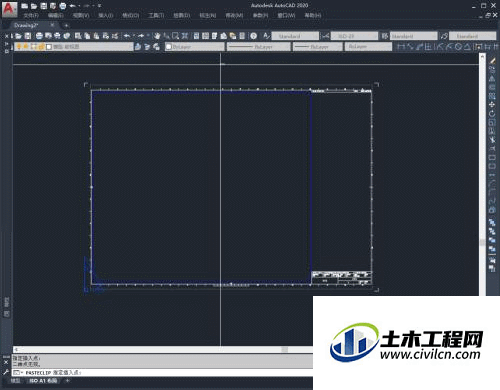Screen dimensions: 500x390
Task: Select the Move tool in Modify toolbar
Action: click(x=492, y=105)
